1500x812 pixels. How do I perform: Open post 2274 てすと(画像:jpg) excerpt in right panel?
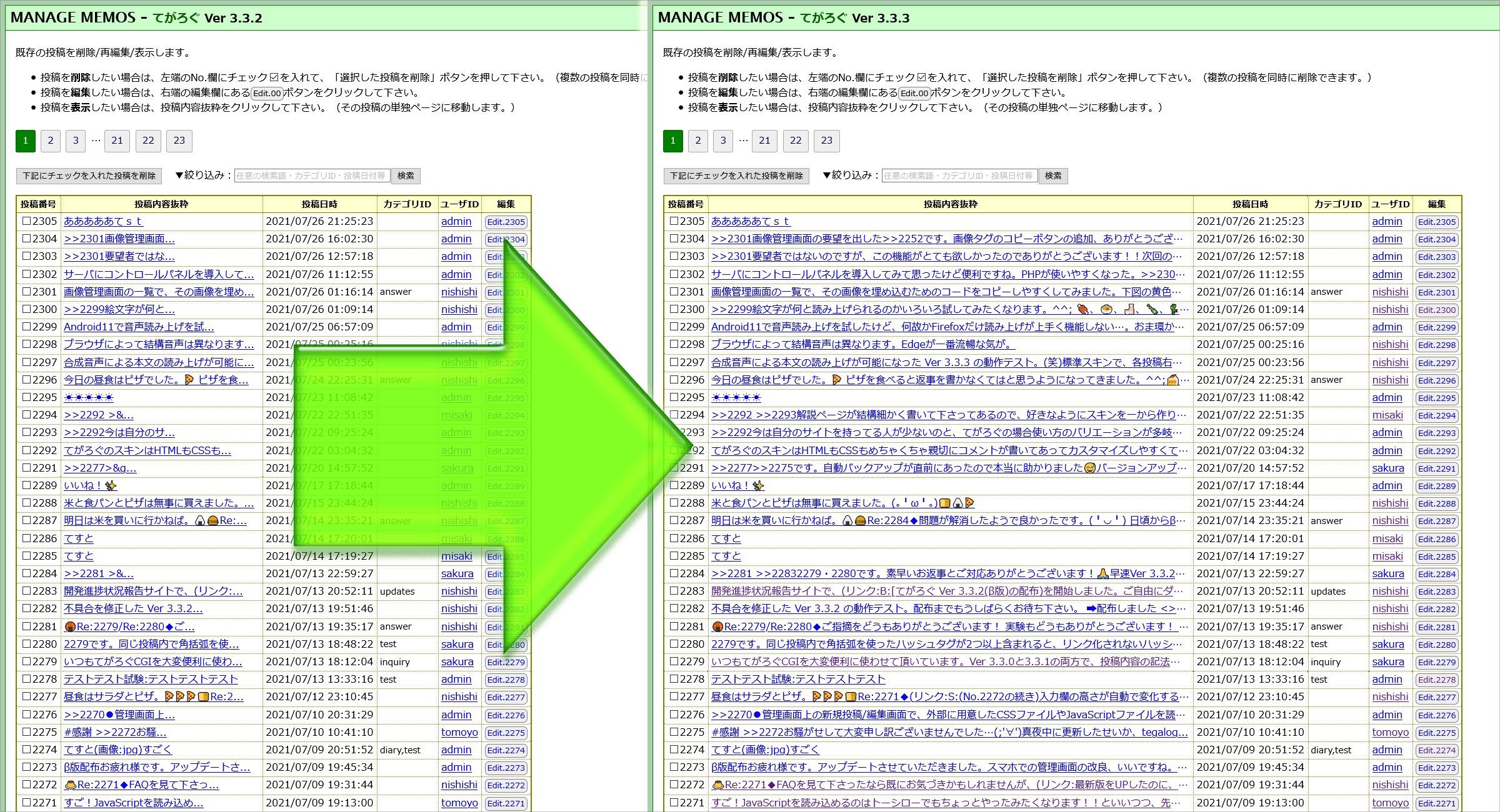click(x=765, y=750)
